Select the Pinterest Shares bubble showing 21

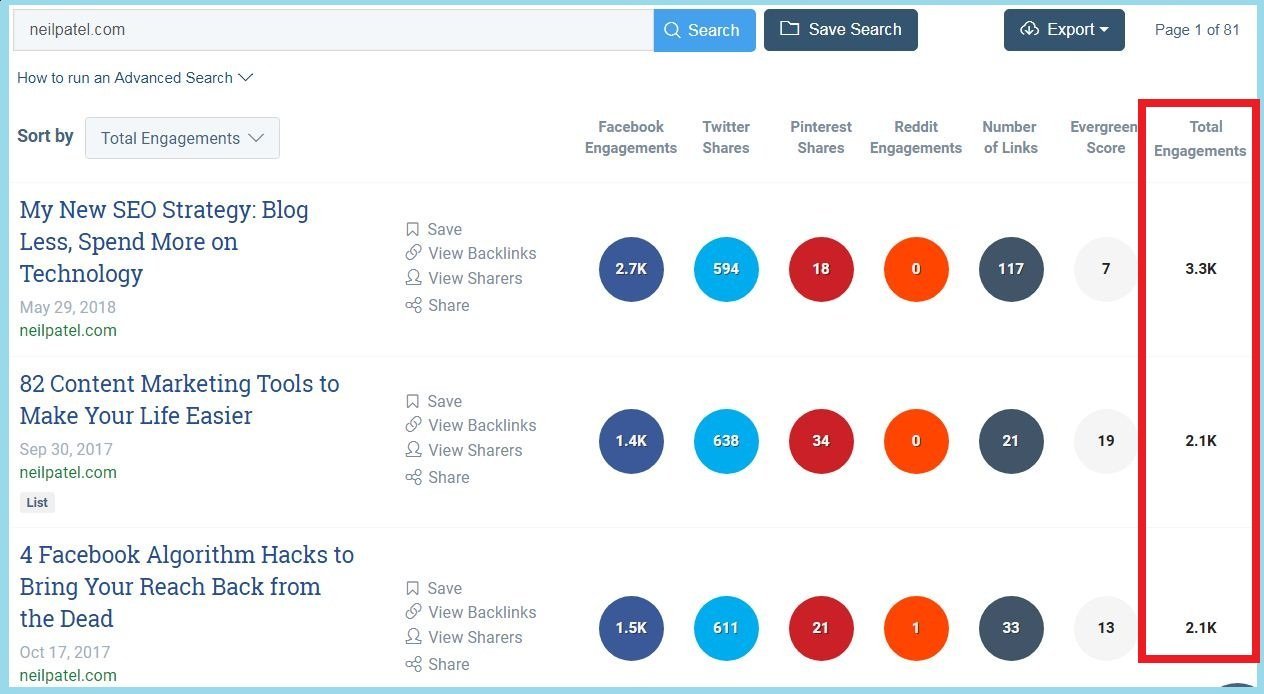click(821, 628)
